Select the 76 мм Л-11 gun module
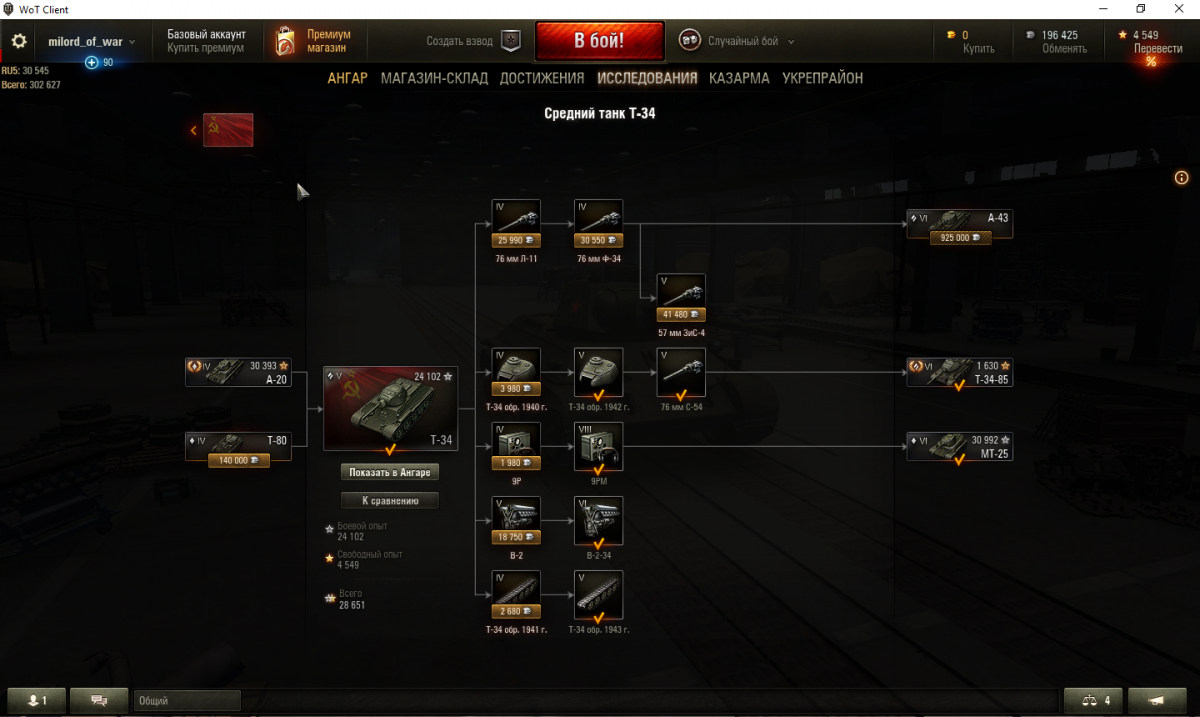The width and height of the screenshot is (1200, 717). coord(516,224)
